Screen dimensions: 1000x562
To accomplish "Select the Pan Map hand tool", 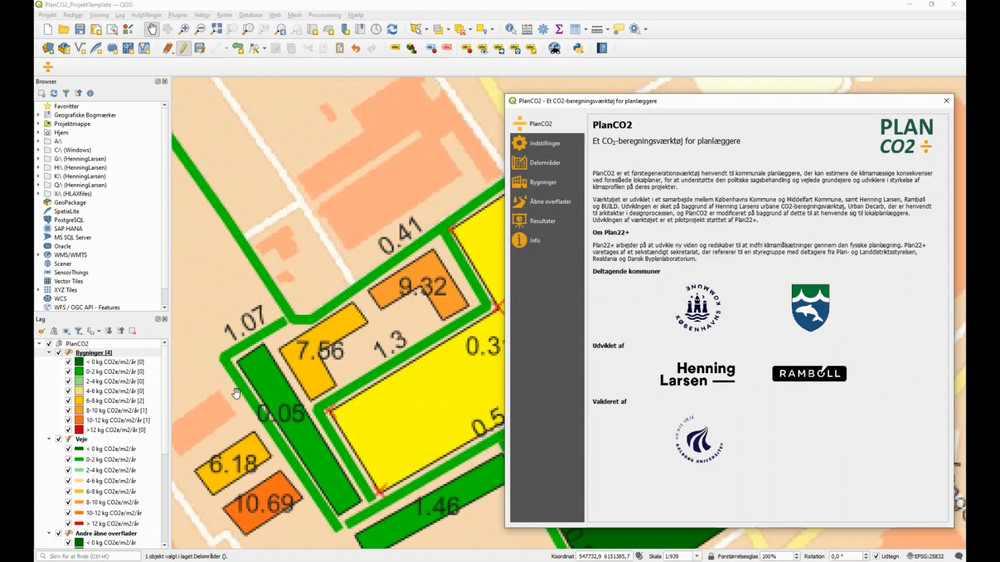I will pos(151,29).
